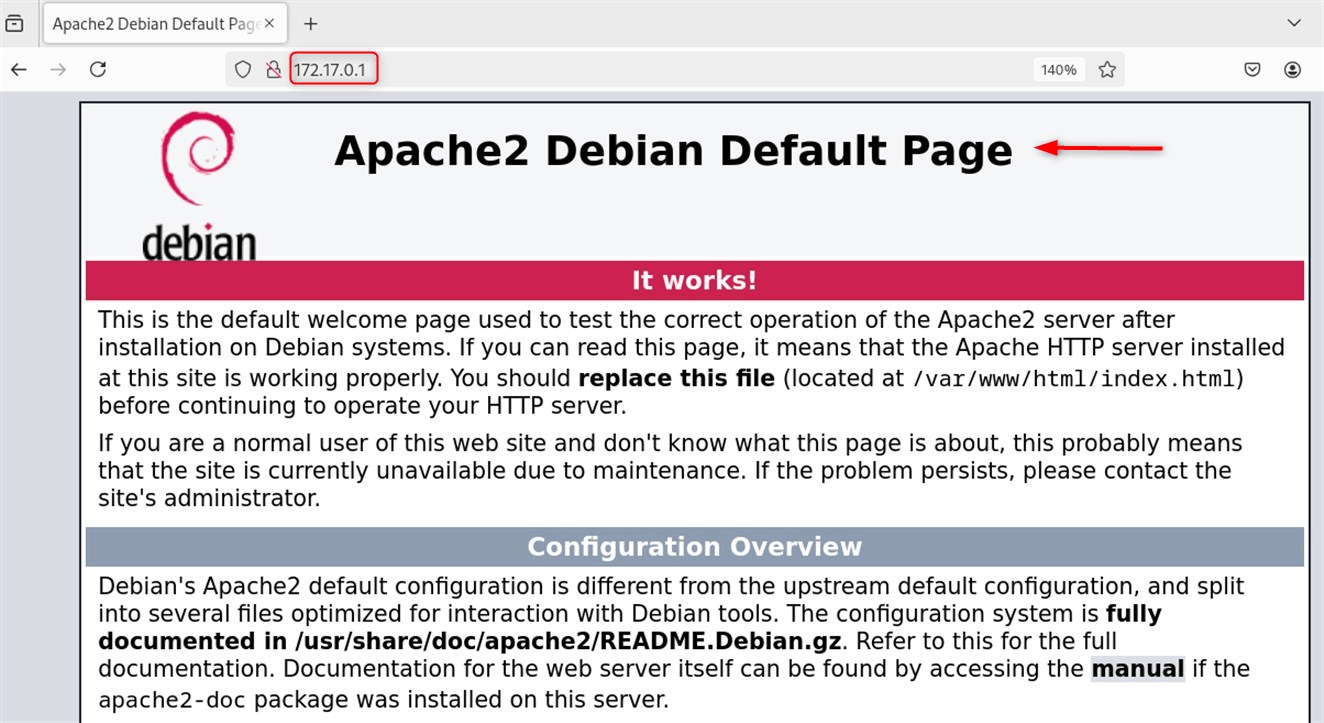Open a new tab with plus button
Viewport: 1324px width, 723px height.
click(310, 23)
